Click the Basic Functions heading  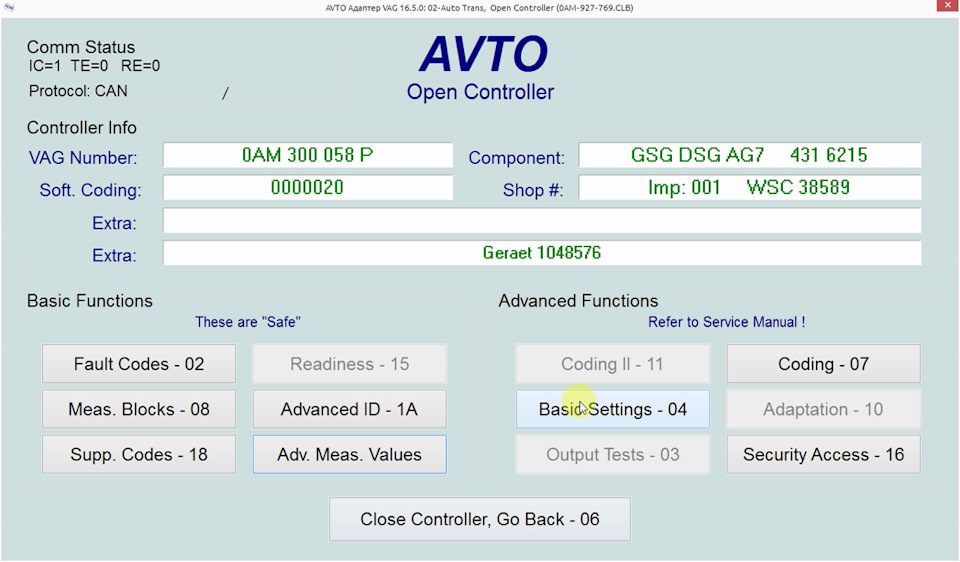(x=89, y=301)
